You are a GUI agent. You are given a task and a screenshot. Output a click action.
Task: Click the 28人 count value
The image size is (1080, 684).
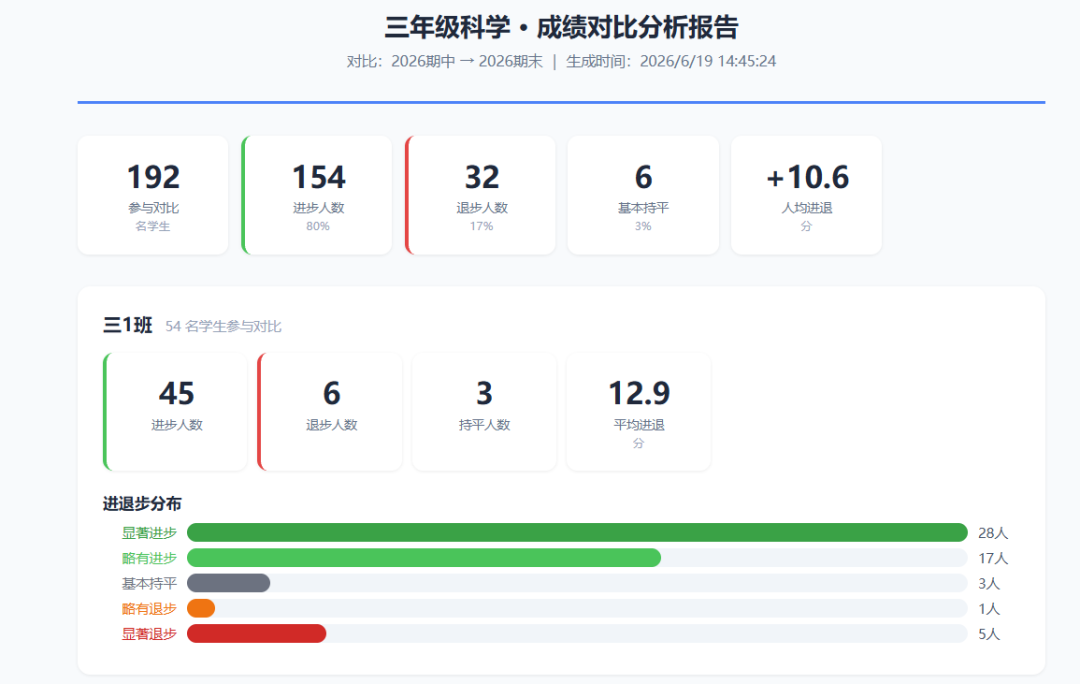[x=993, y=533]
